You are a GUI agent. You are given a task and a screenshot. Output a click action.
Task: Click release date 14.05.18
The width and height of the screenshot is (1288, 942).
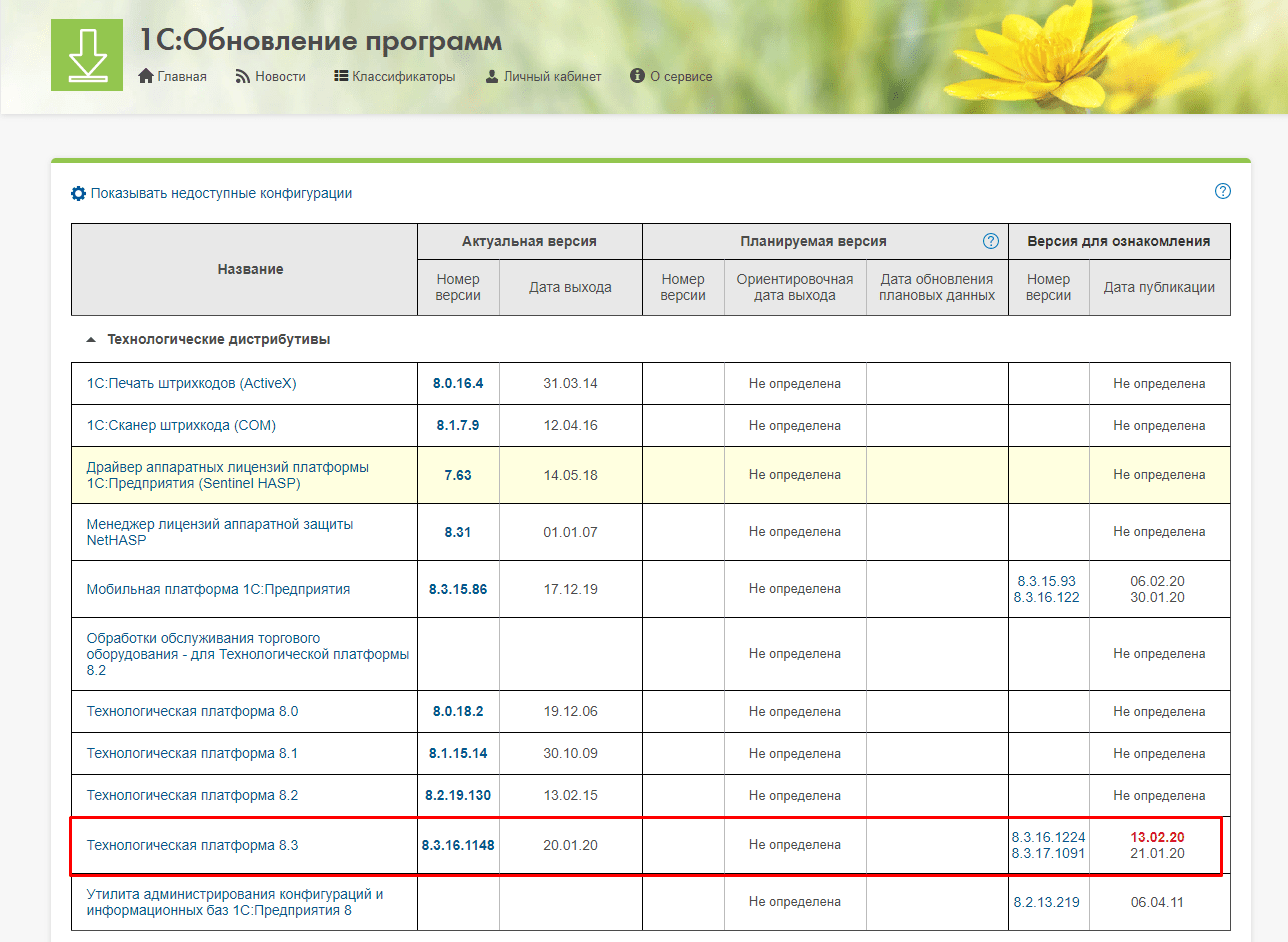[570, 475]
